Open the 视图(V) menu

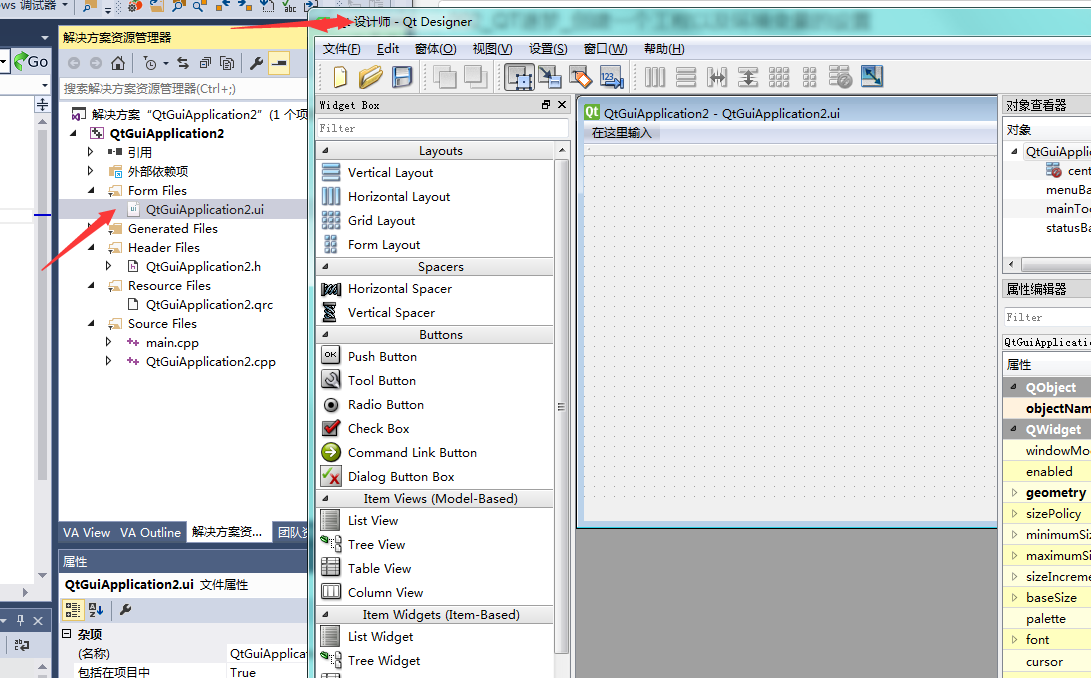(493, 49)
